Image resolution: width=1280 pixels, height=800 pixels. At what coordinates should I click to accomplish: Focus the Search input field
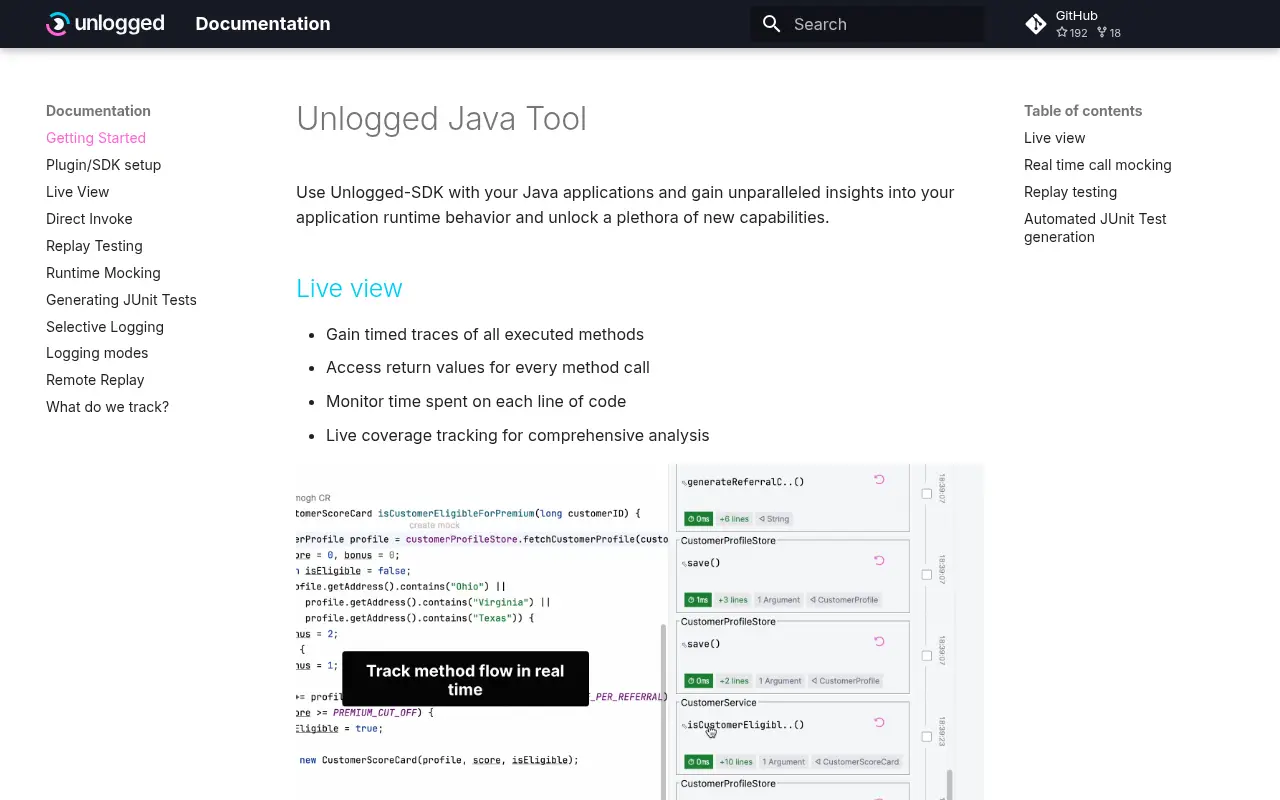click(x=867, y=24)
